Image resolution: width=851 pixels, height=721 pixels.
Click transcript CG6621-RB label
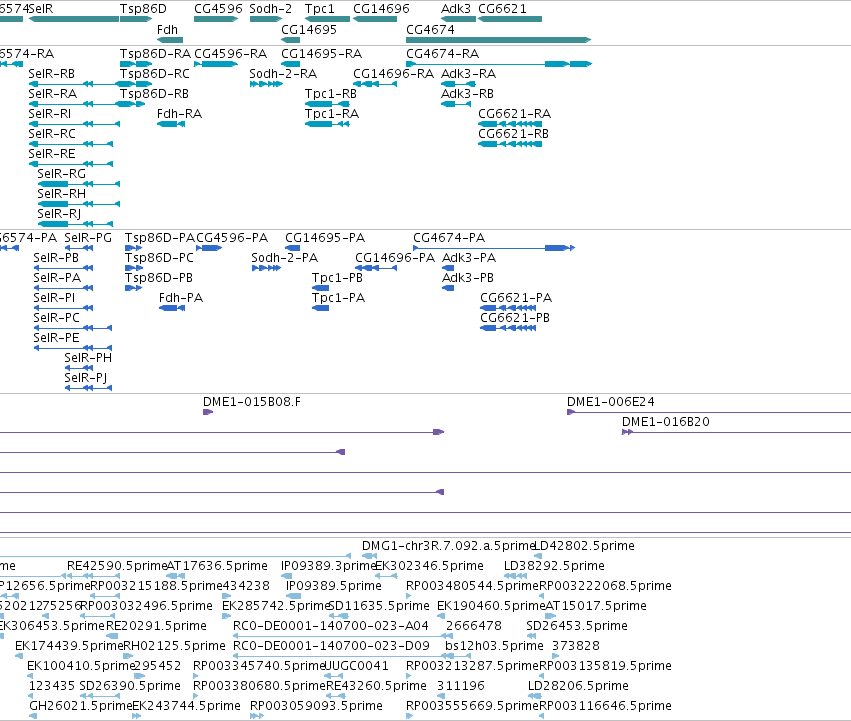point(513,134)
